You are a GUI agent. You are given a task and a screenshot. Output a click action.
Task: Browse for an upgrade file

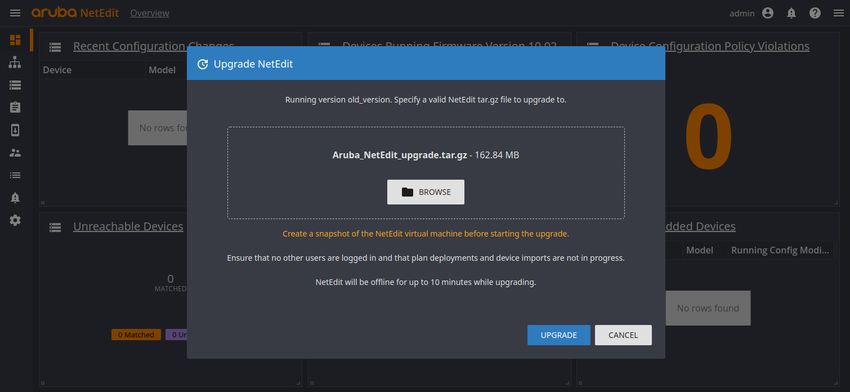(x=426, y=192)
